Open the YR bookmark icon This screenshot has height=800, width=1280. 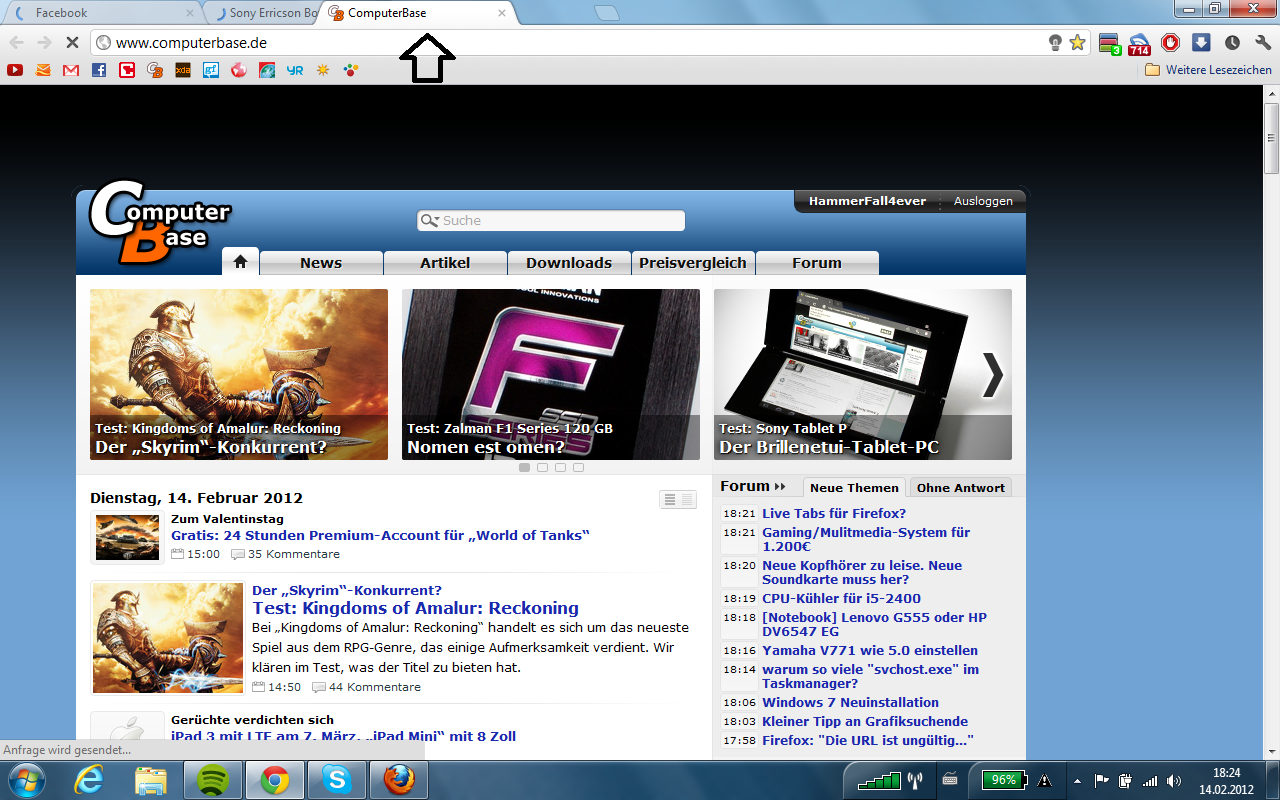294,70
